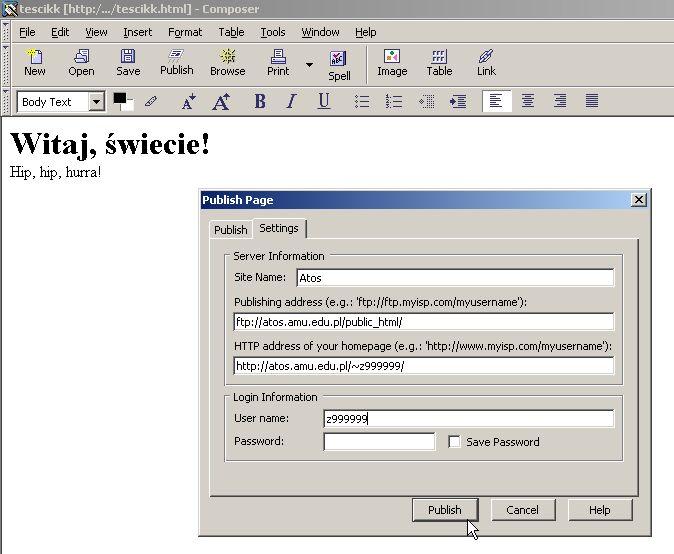Run spell check with the Spell icon

tap(339, 66)
